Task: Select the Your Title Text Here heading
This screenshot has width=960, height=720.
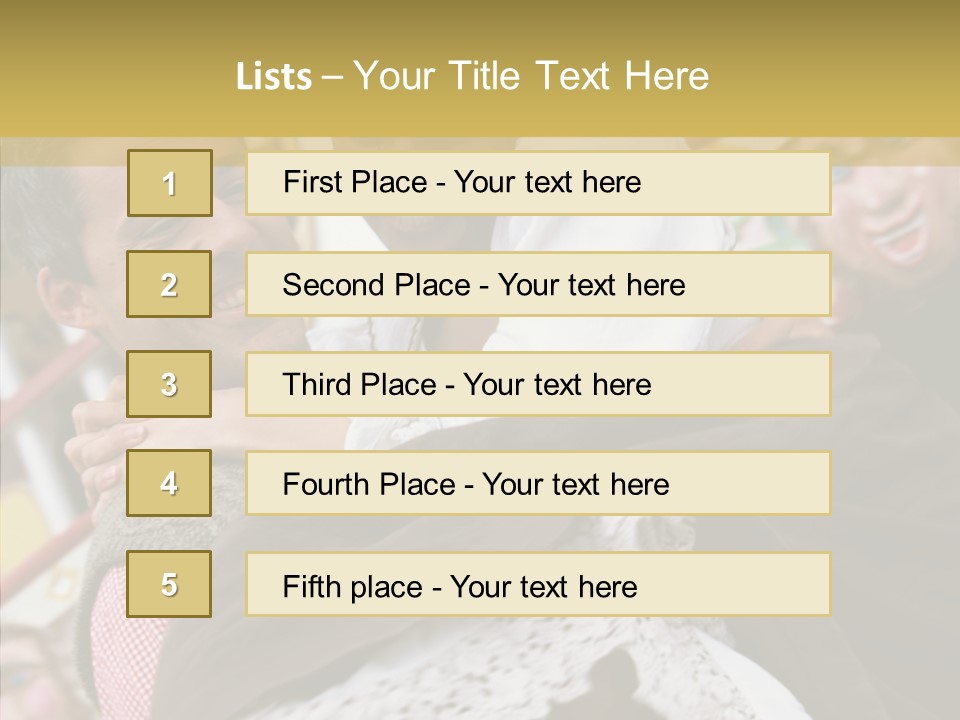Action: tap(531, 77)
